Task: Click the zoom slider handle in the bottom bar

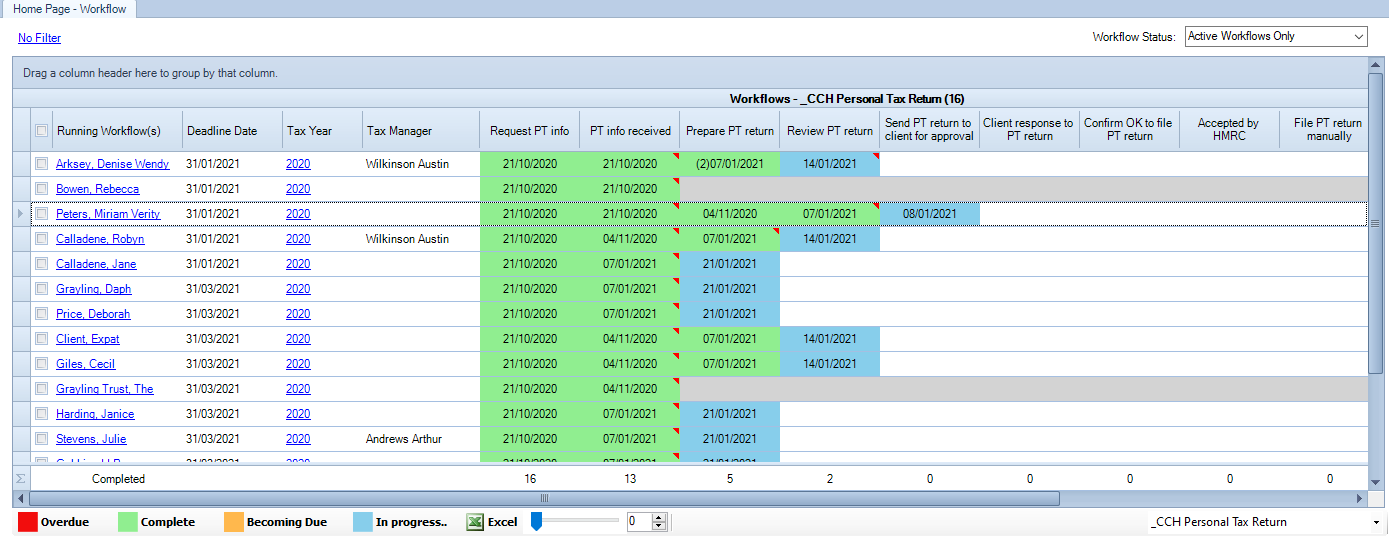Action: point(536,521)
